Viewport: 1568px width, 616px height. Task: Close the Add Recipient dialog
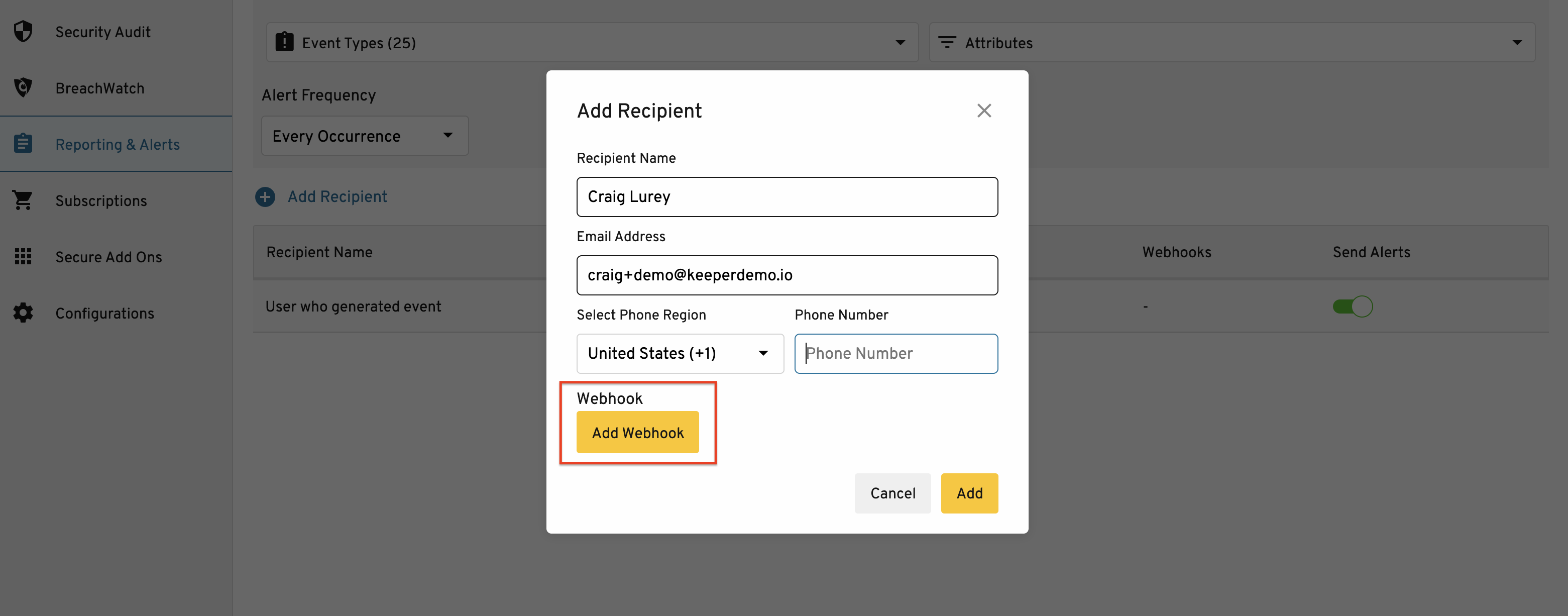[x=984, y=111]
